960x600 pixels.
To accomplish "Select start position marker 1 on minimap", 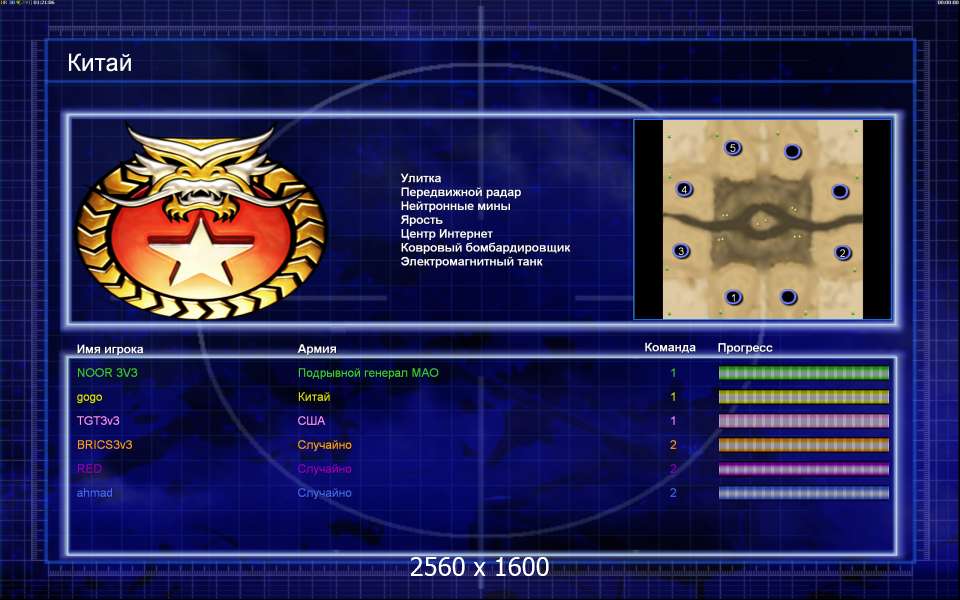I will pyautogui.click(x=733, y=298).
